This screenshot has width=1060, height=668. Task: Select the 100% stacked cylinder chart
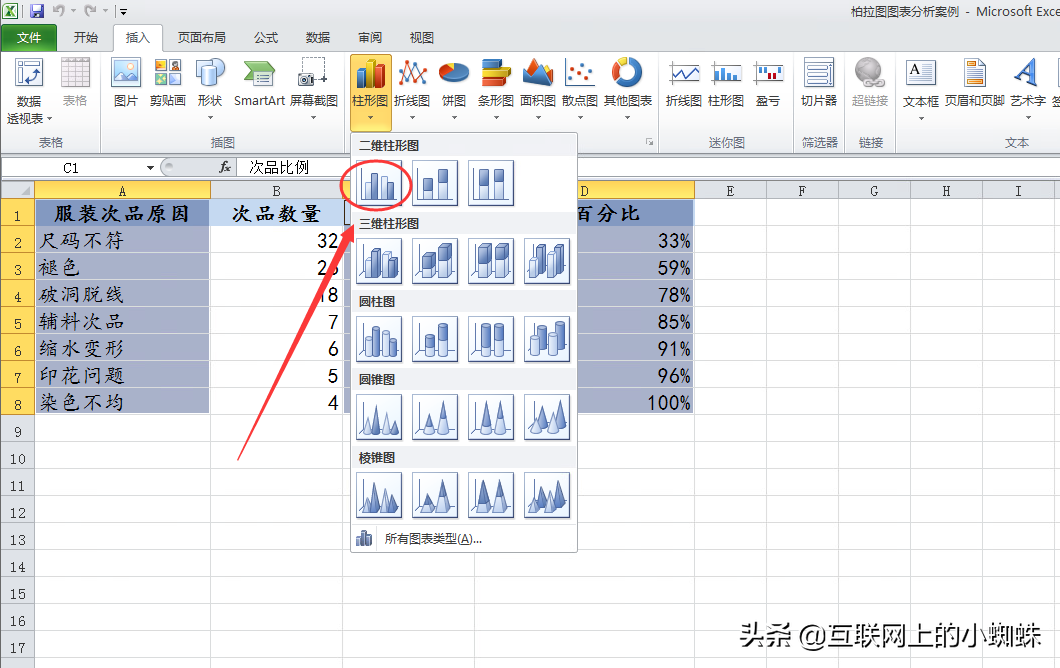(x=491, y=339)
